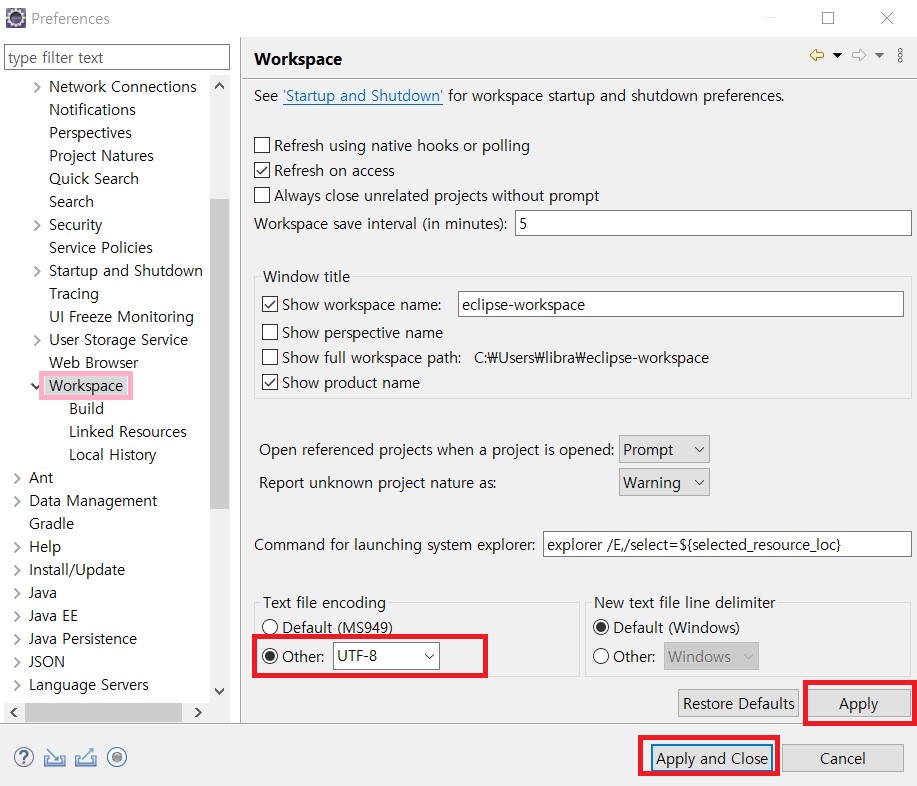Select Project Natures in the tree
Image resolution: width=917 pixels, height=786 pixels.
101,156
